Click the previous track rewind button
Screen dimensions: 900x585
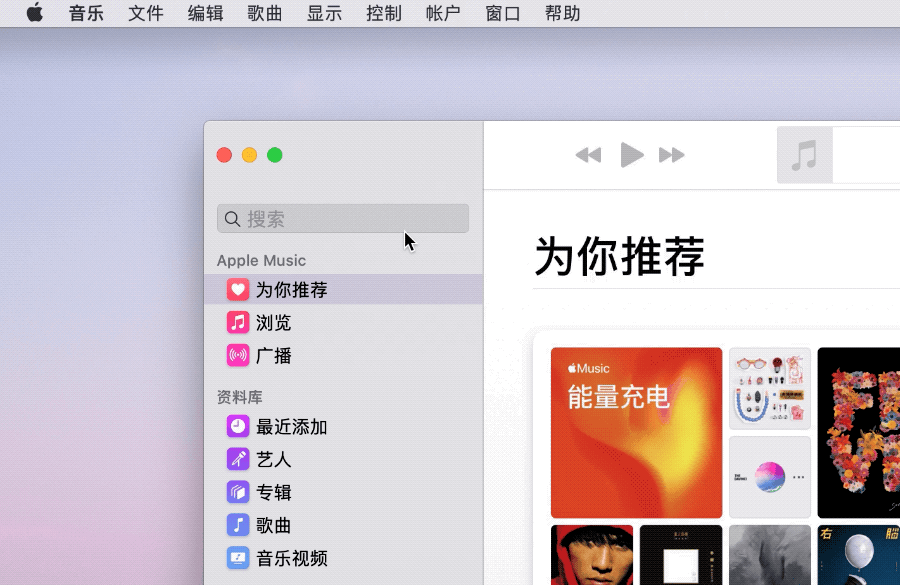point(588,155)
